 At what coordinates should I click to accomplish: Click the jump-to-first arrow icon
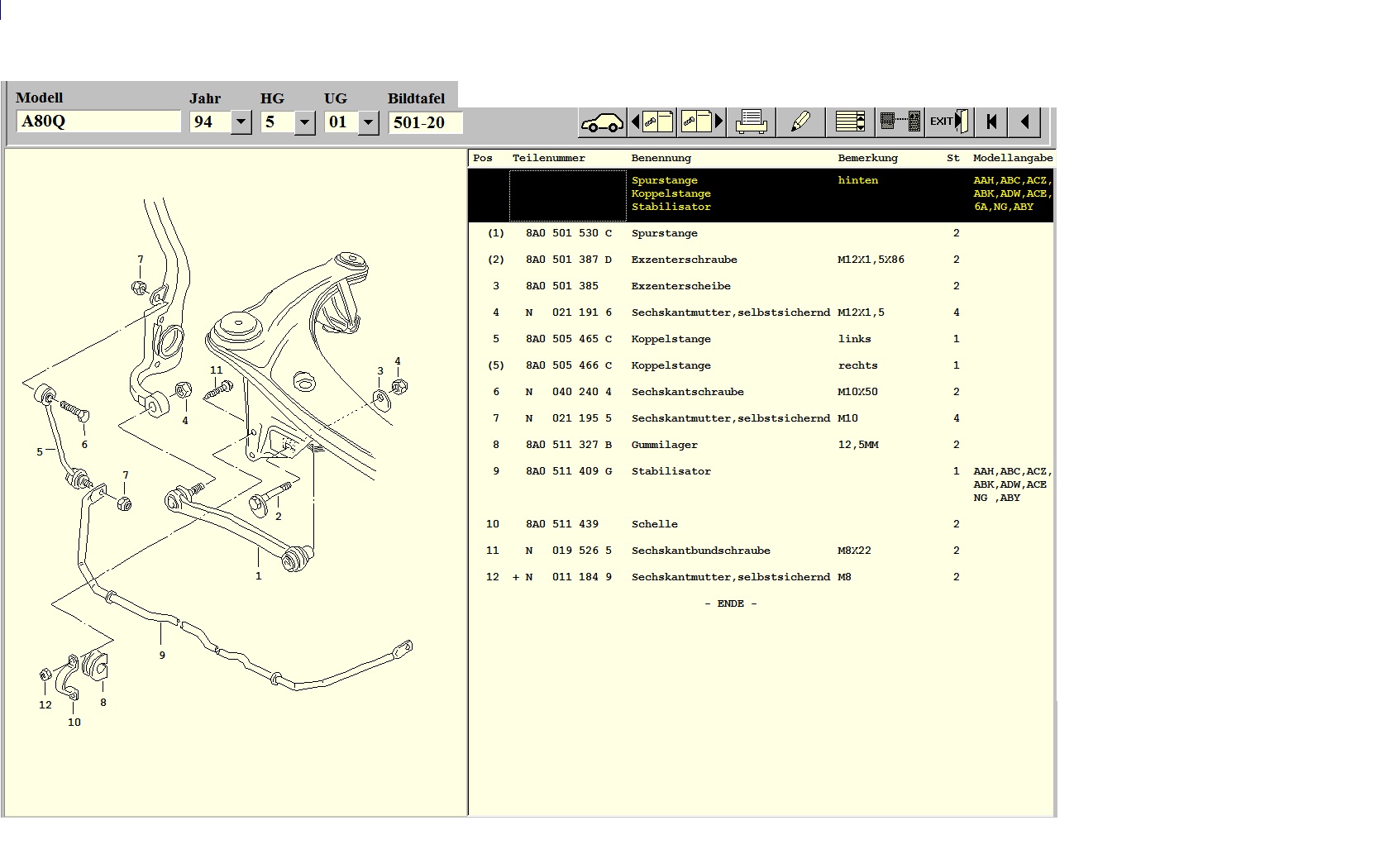tap(991, 122)
